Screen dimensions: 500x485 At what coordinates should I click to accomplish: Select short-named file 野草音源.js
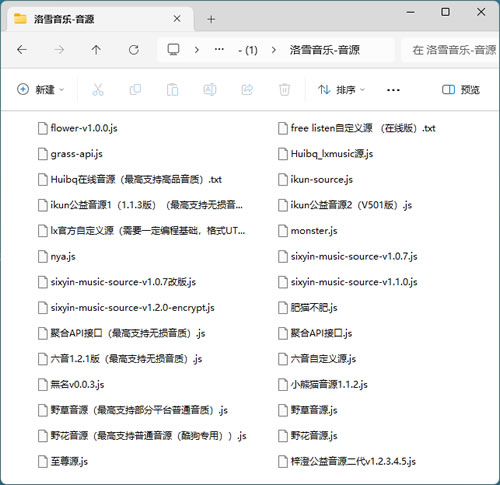tap(308, 410)
